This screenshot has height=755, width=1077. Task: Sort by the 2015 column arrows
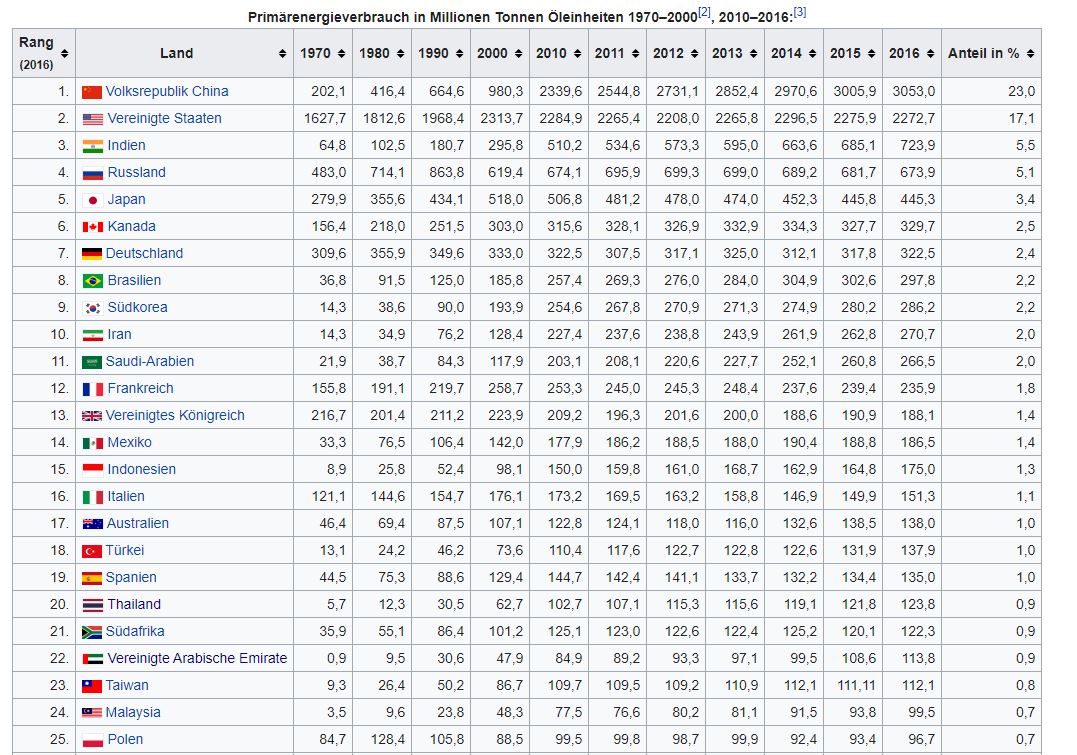coord(872,54)
